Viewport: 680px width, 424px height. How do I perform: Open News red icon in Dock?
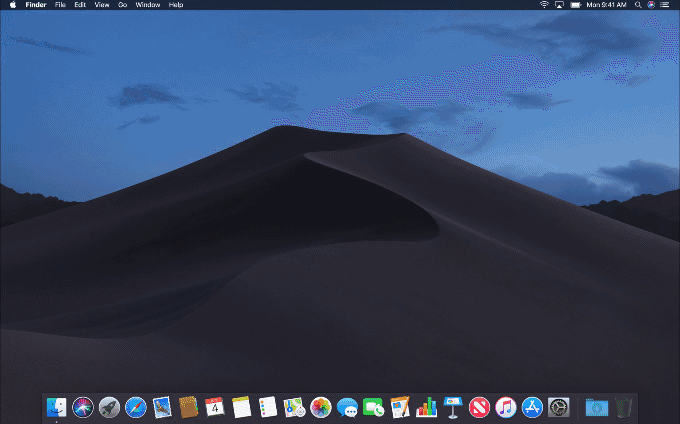pyautogui.click(x=479, y=408)
